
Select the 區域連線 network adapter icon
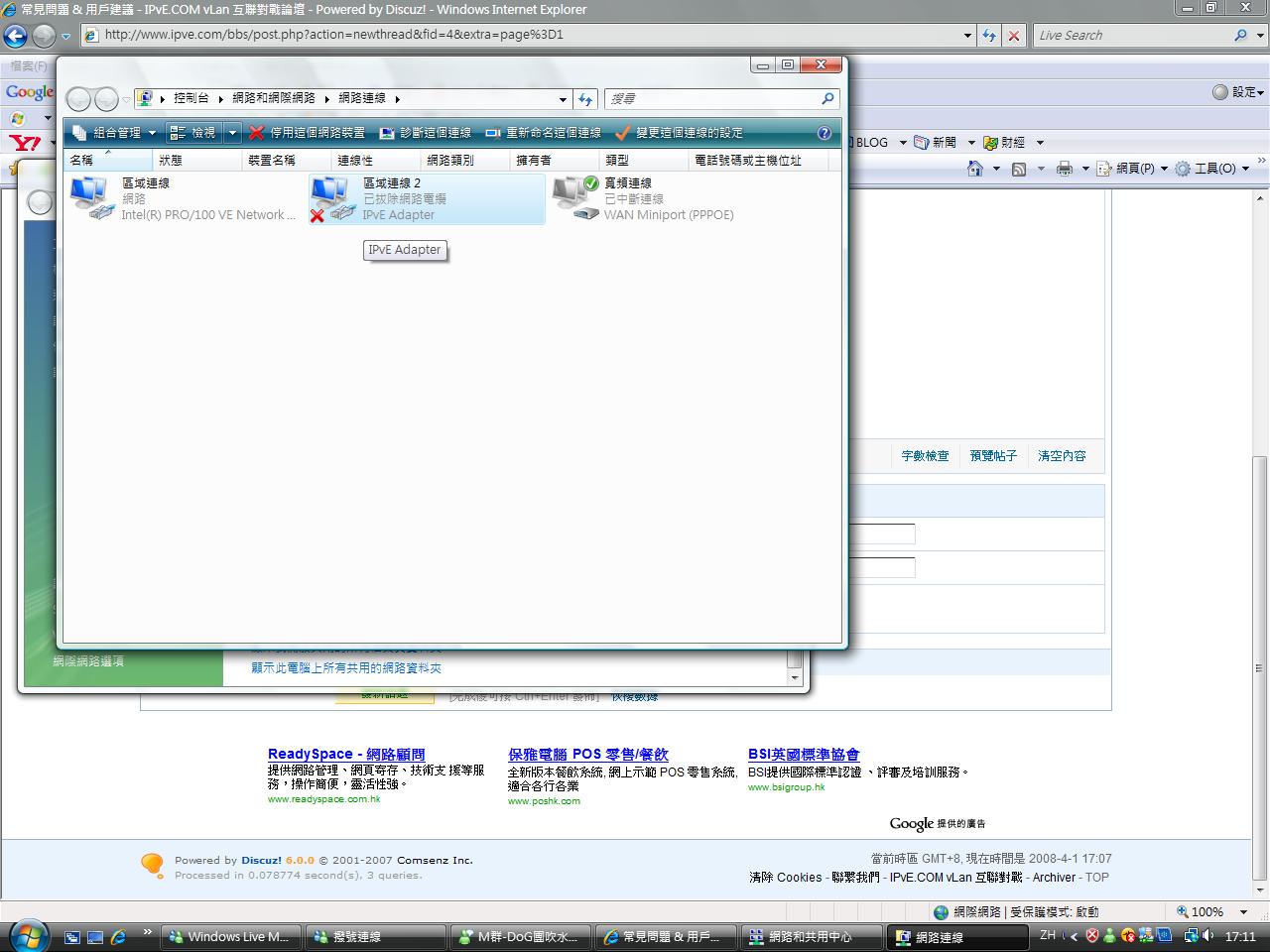pos(92,198)
